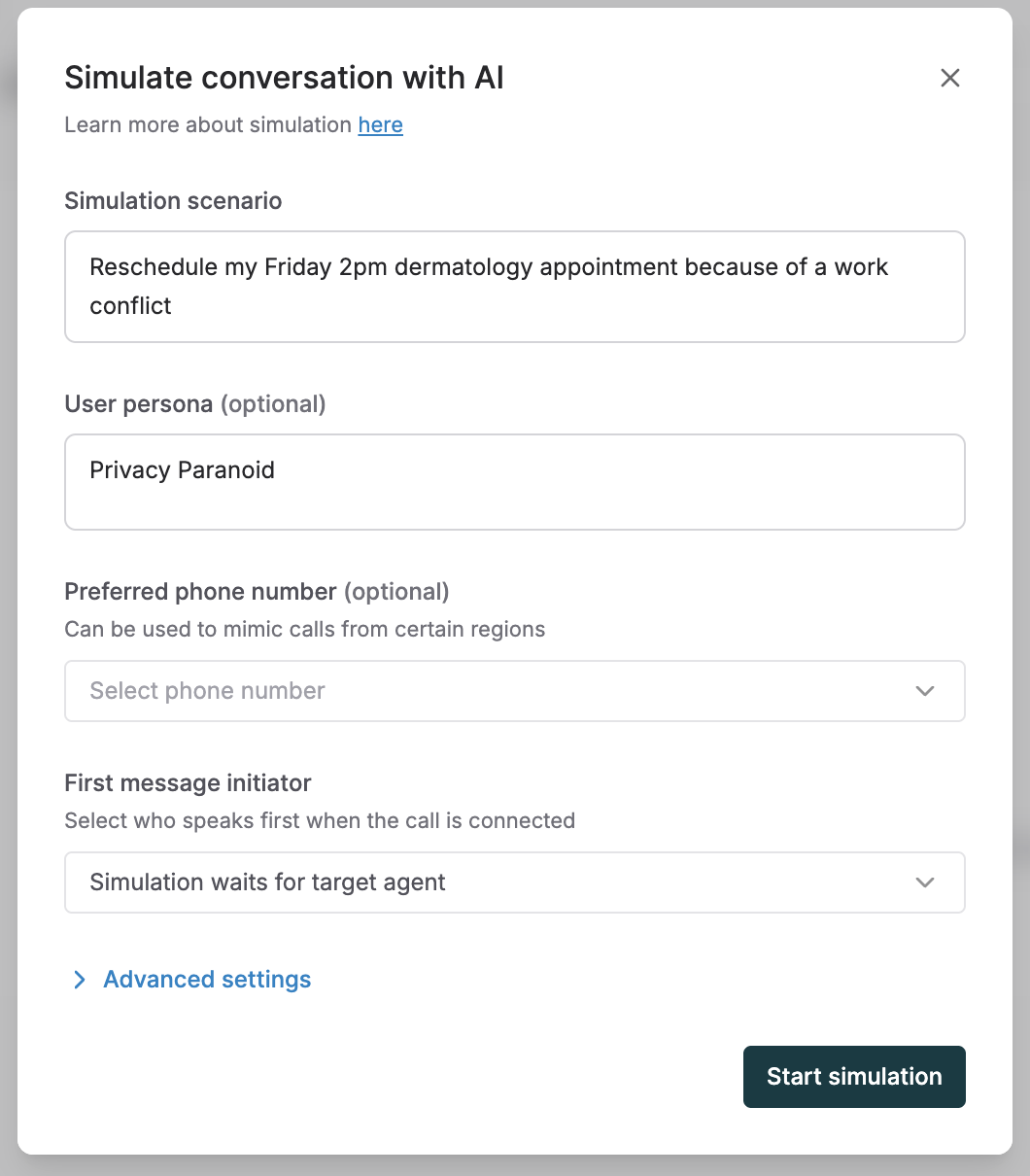
Task: Click the 'Learn more about simulation' text
Action: coord(208,125)
